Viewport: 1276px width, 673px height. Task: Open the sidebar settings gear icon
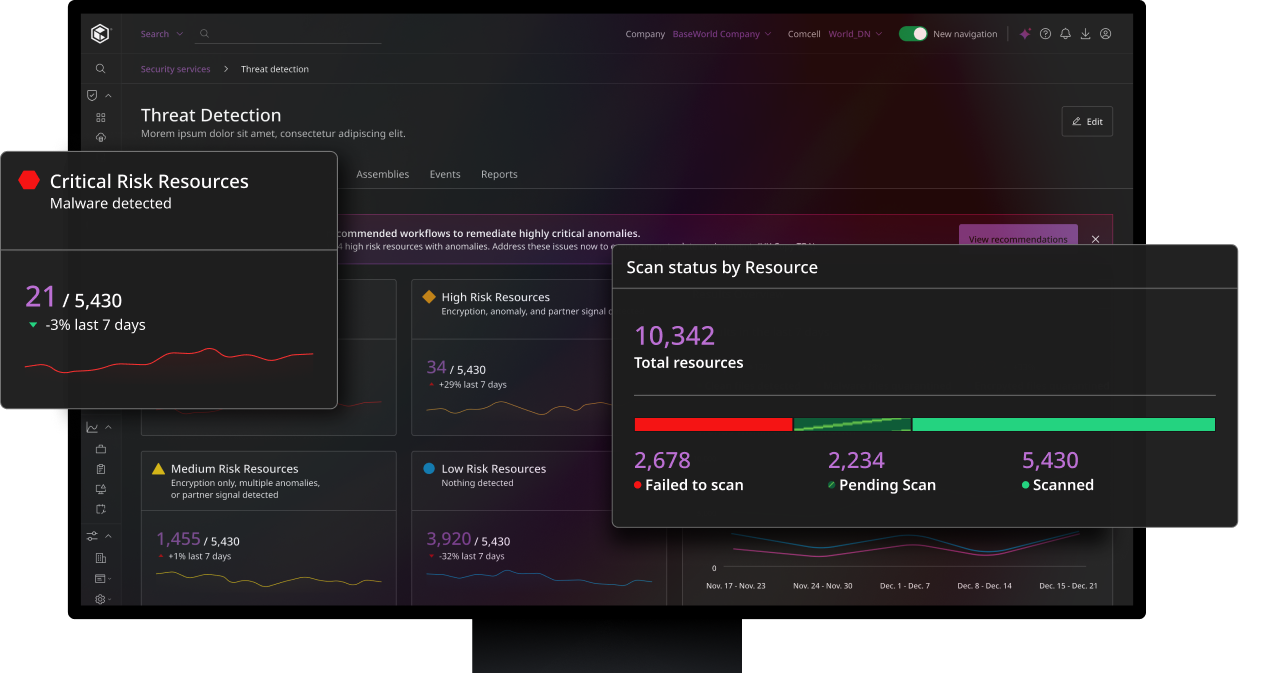tap(100, 599)
